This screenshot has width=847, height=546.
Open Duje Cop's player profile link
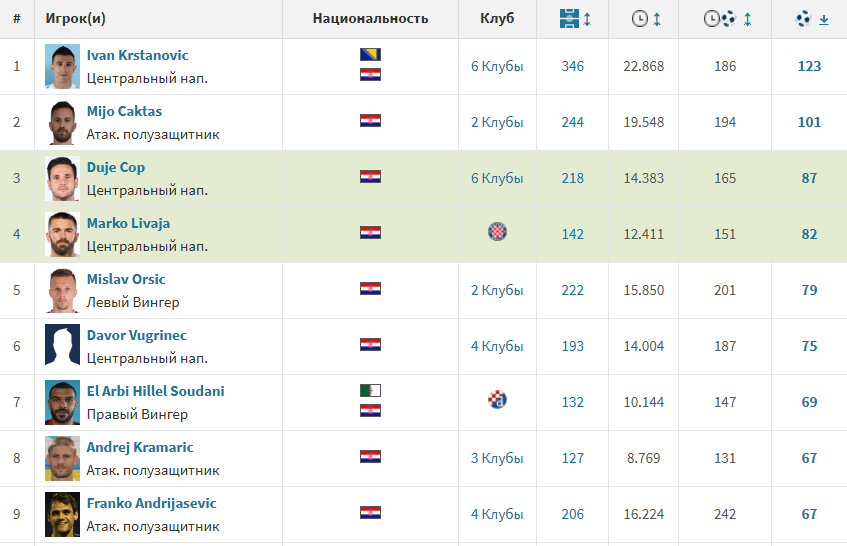116,167
